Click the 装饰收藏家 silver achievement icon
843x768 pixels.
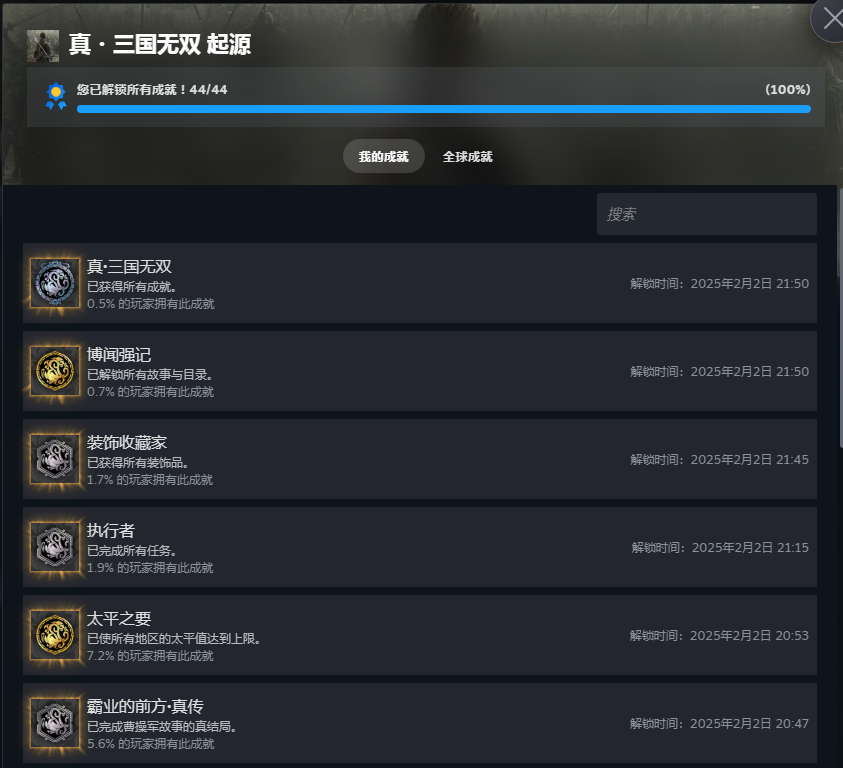click(x=55, y=459)
